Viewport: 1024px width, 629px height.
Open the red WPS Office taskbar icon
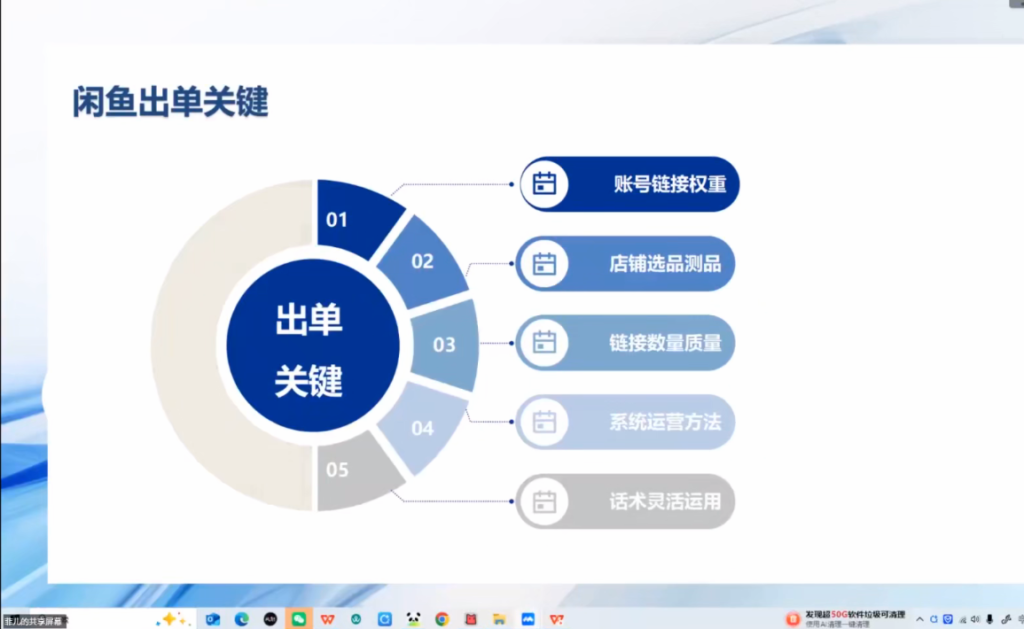pos(327,619)
